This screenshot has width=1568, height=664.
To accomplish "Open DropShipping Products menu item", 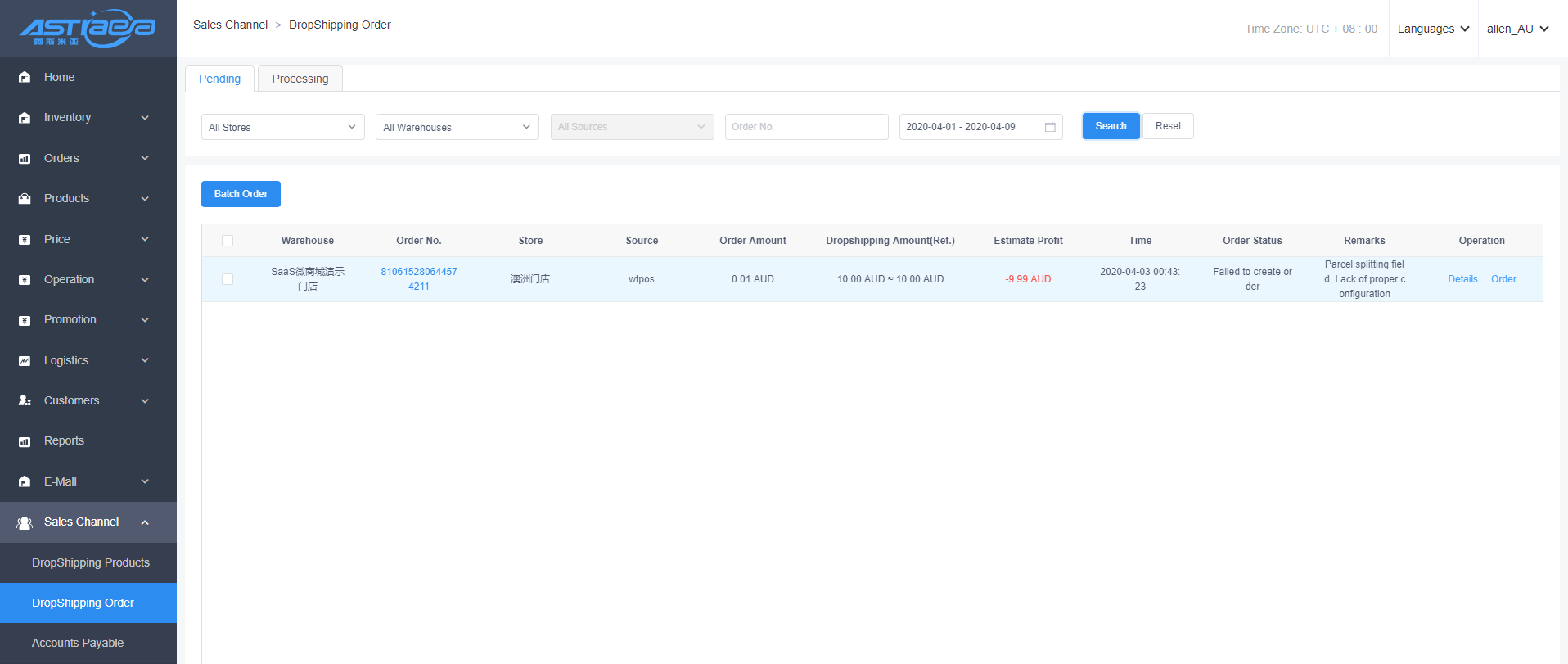I will [x=91, y=562].
